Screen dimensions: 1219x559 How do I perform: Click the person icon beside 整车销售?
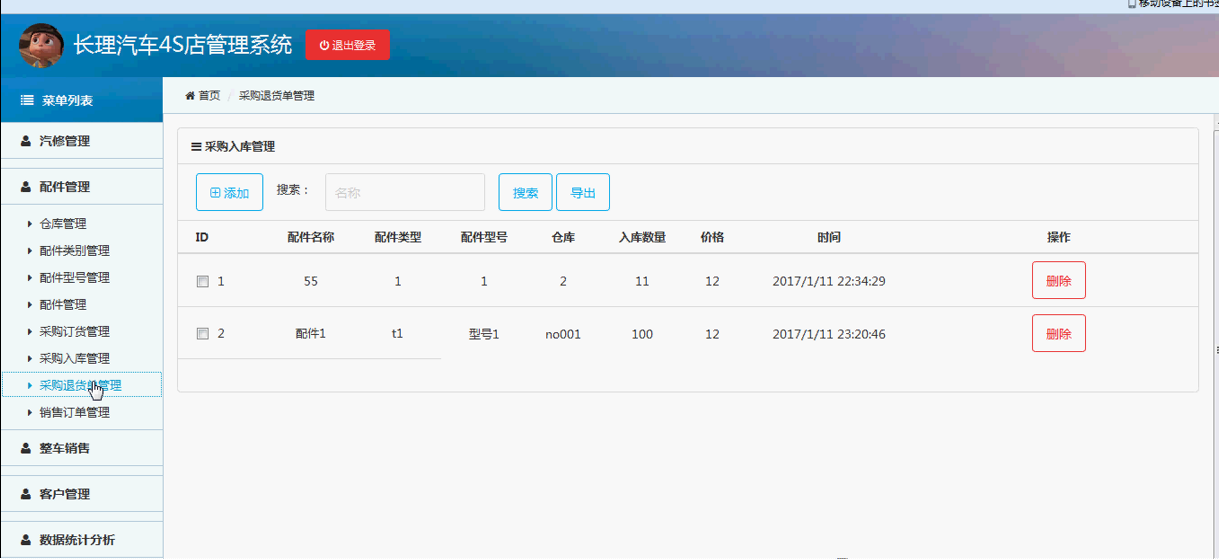point(26,448)
